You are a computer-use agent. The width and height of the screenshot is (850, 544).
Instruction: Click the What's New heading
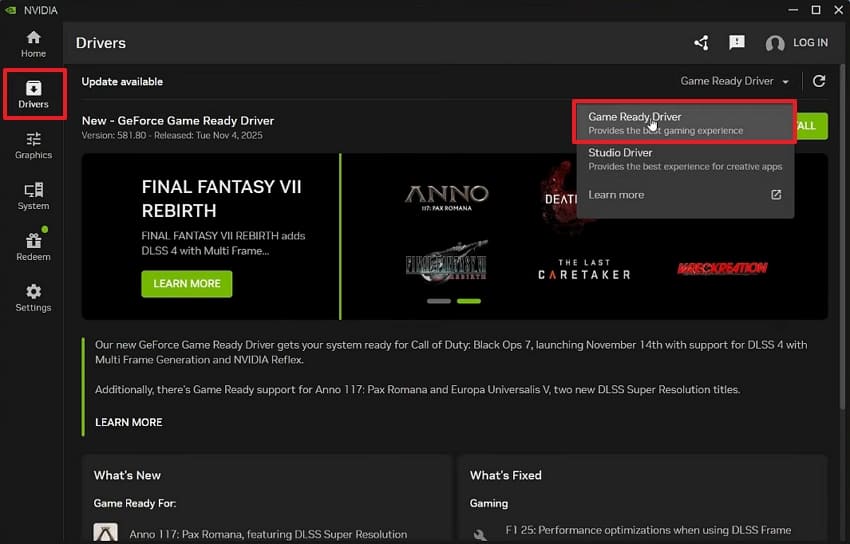pos(127,475)
